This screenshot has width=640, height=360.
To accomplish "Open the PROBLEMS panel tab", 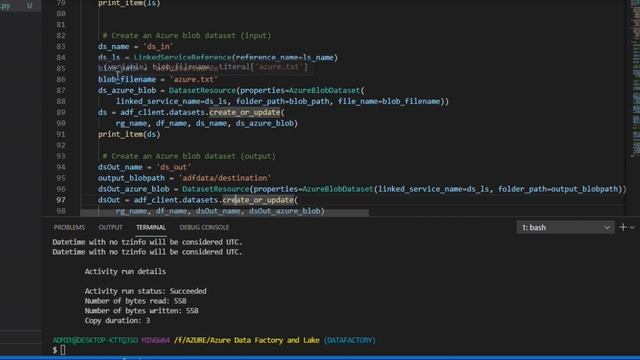I will 69,227.
